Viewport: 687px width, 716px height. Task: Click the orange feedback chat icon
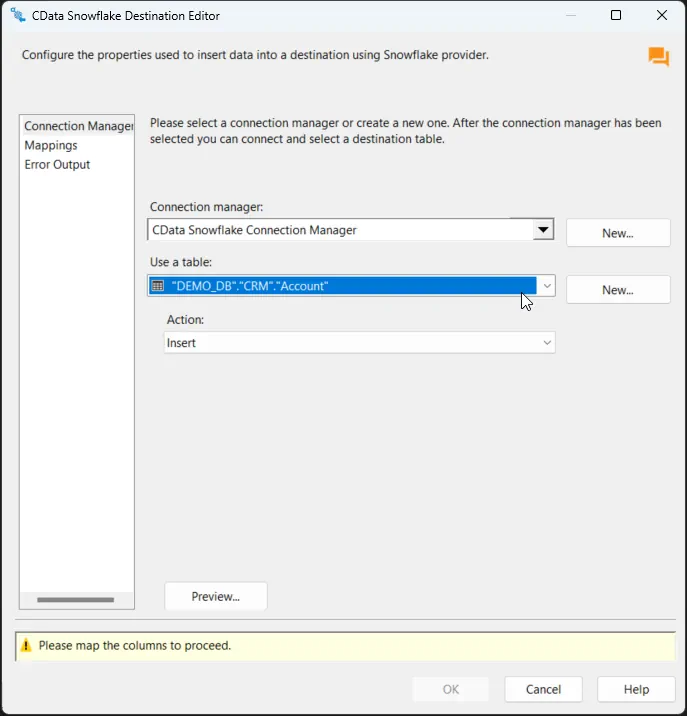658,57
